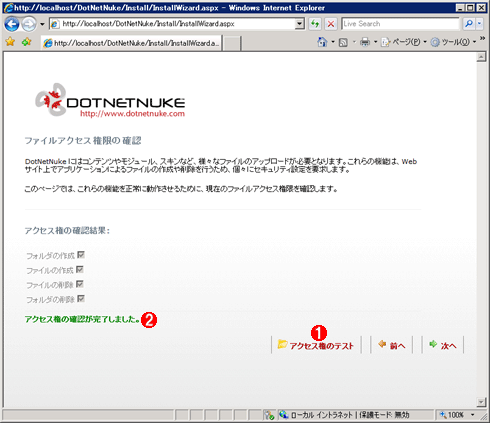Stop loading with red X icon
The image size is (490, 423).
331,24
